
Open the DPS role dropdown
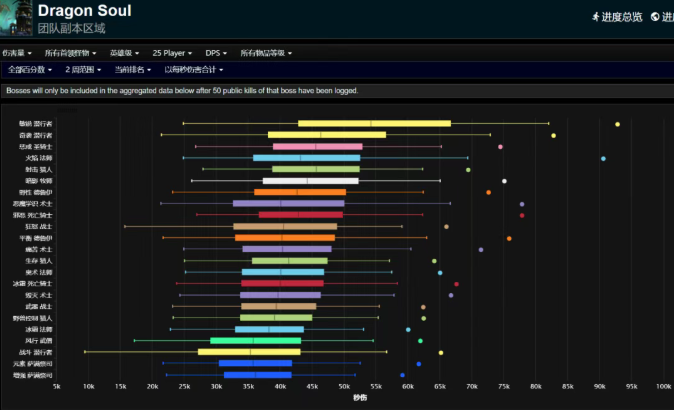tap(216, 52)
